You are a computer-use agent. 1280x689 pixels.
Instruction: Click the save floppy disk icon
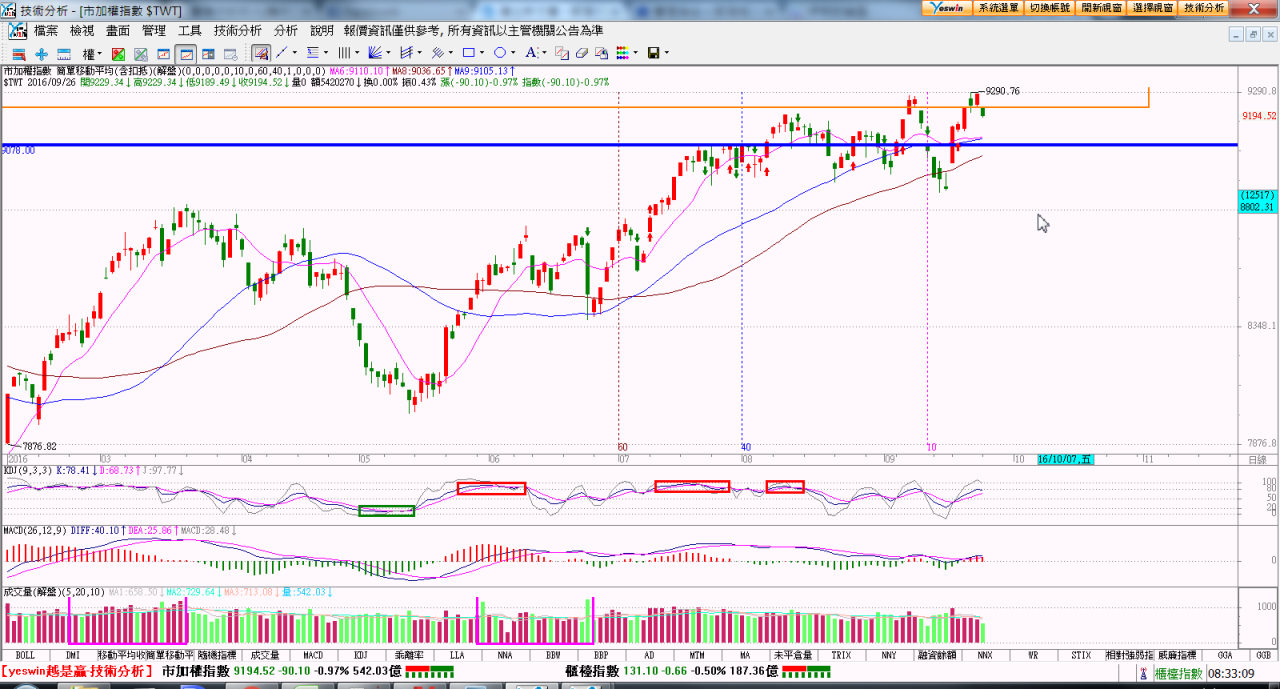click(653, 53)
